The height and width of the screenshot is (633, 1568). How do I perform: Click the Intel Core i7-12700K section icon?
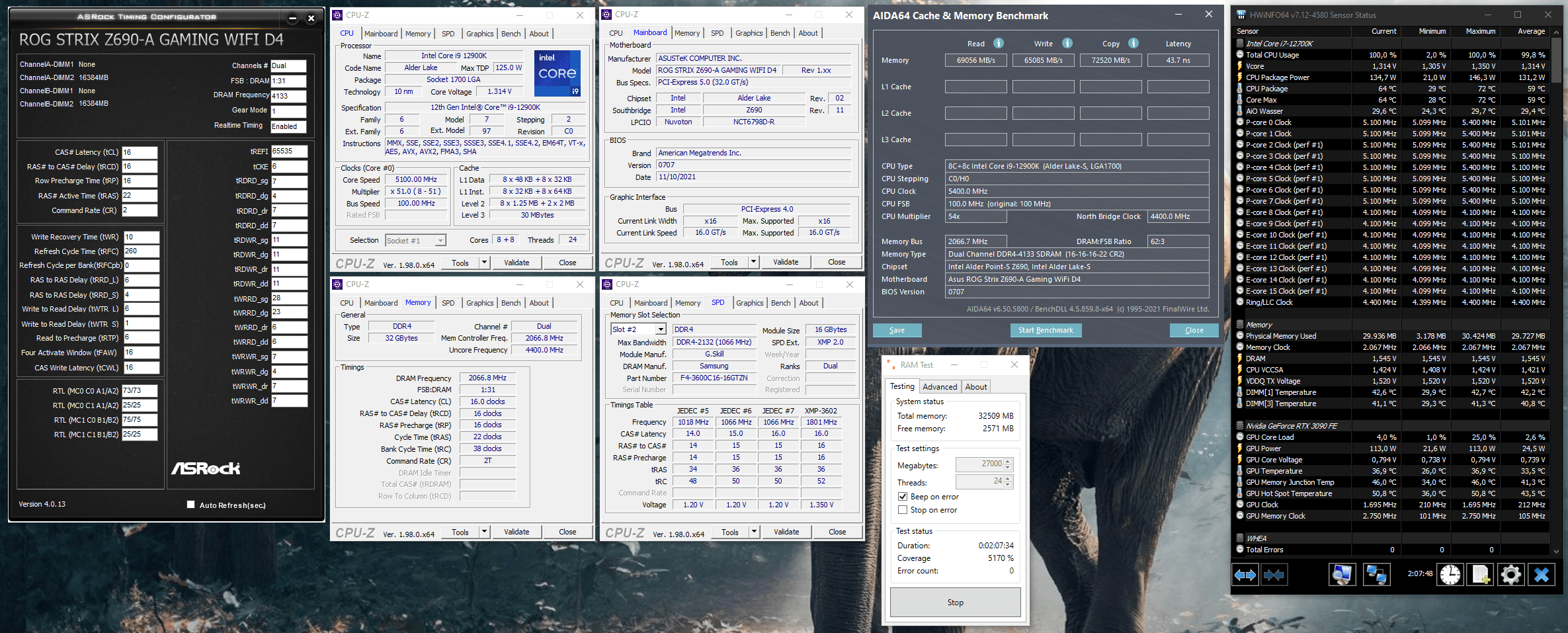[1240, 44]
